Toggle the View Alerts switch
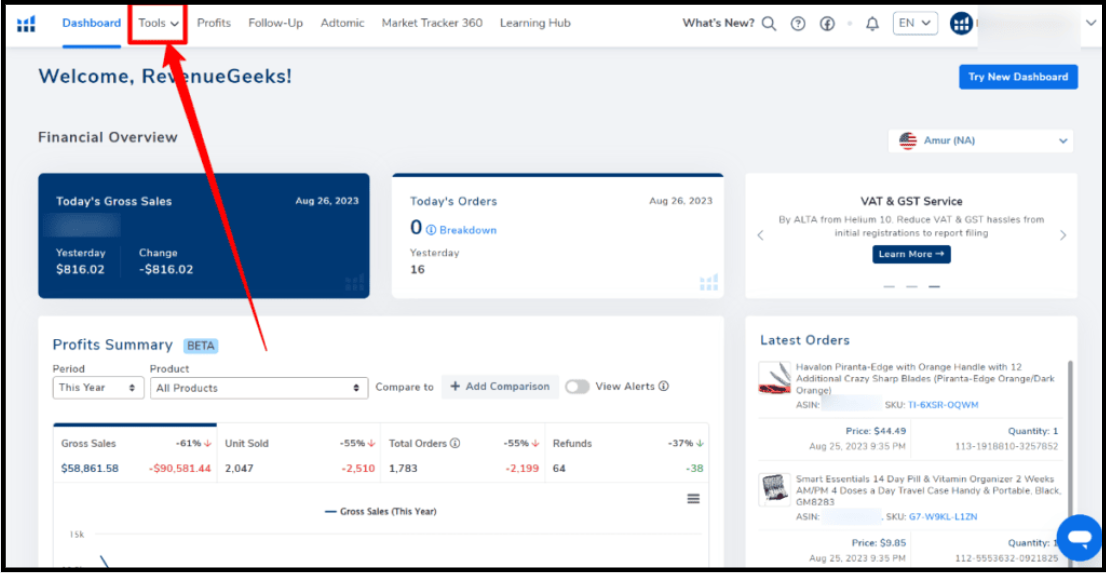1106x573 pixels. (577, 387)
